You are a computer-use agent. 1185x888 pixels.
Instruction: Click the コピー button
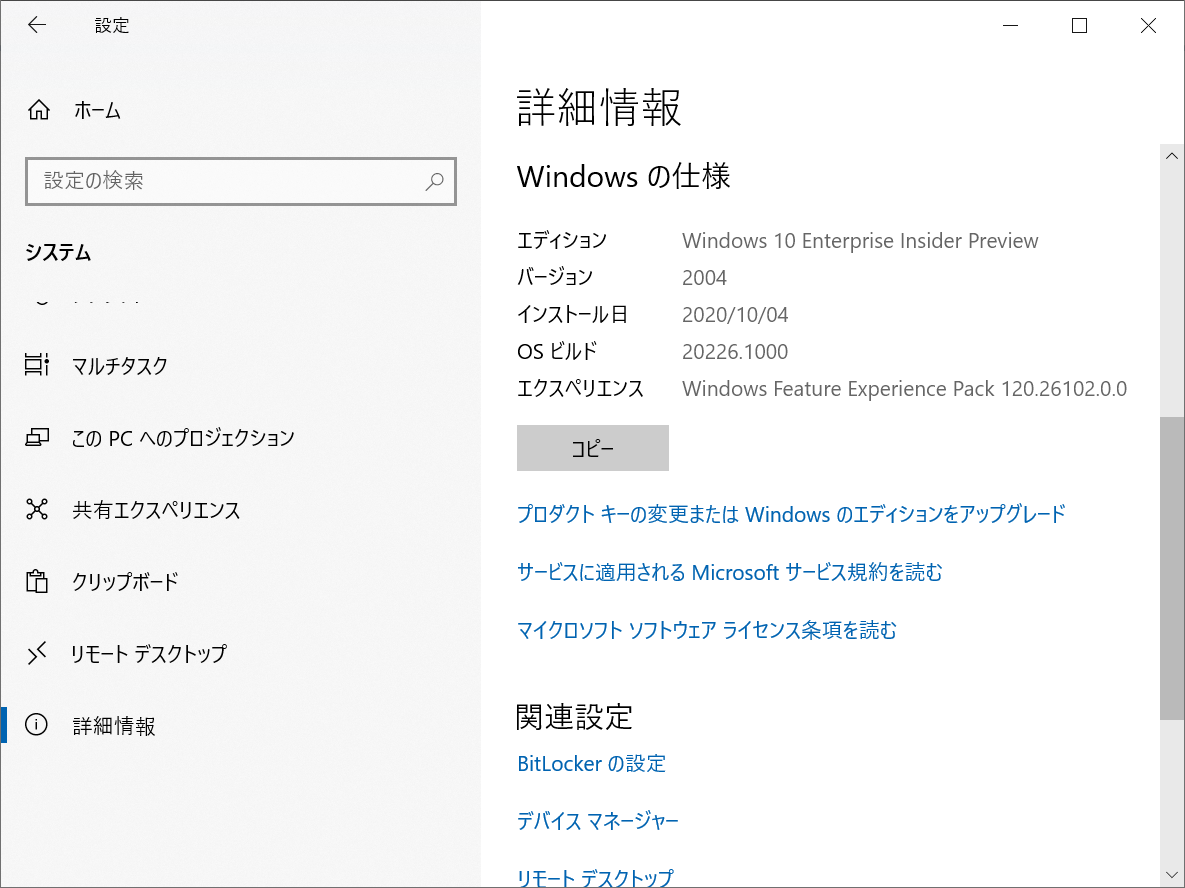coord(592,448)
